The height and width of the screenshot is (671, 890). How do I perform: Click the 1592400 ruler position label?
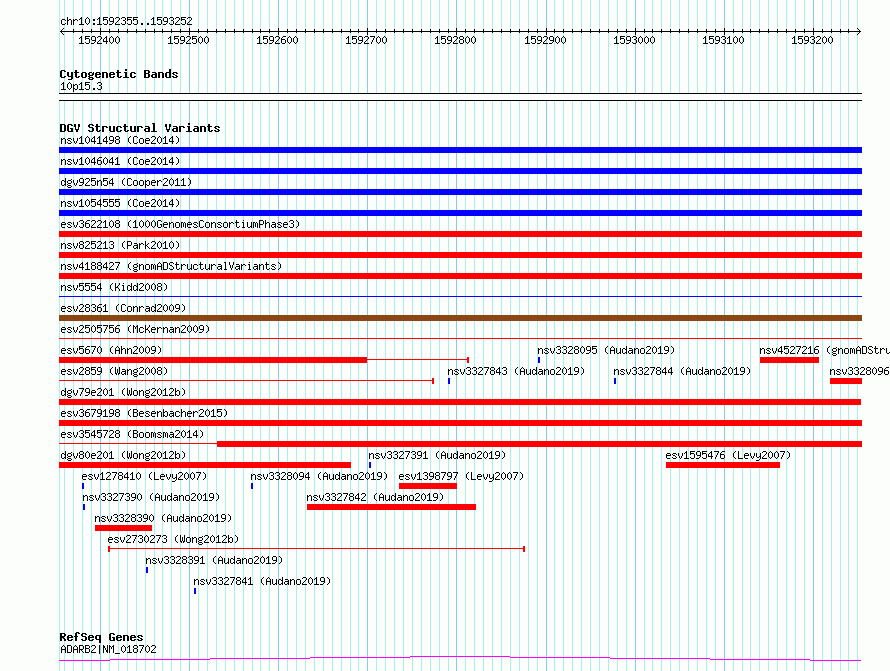click(99, 40)
